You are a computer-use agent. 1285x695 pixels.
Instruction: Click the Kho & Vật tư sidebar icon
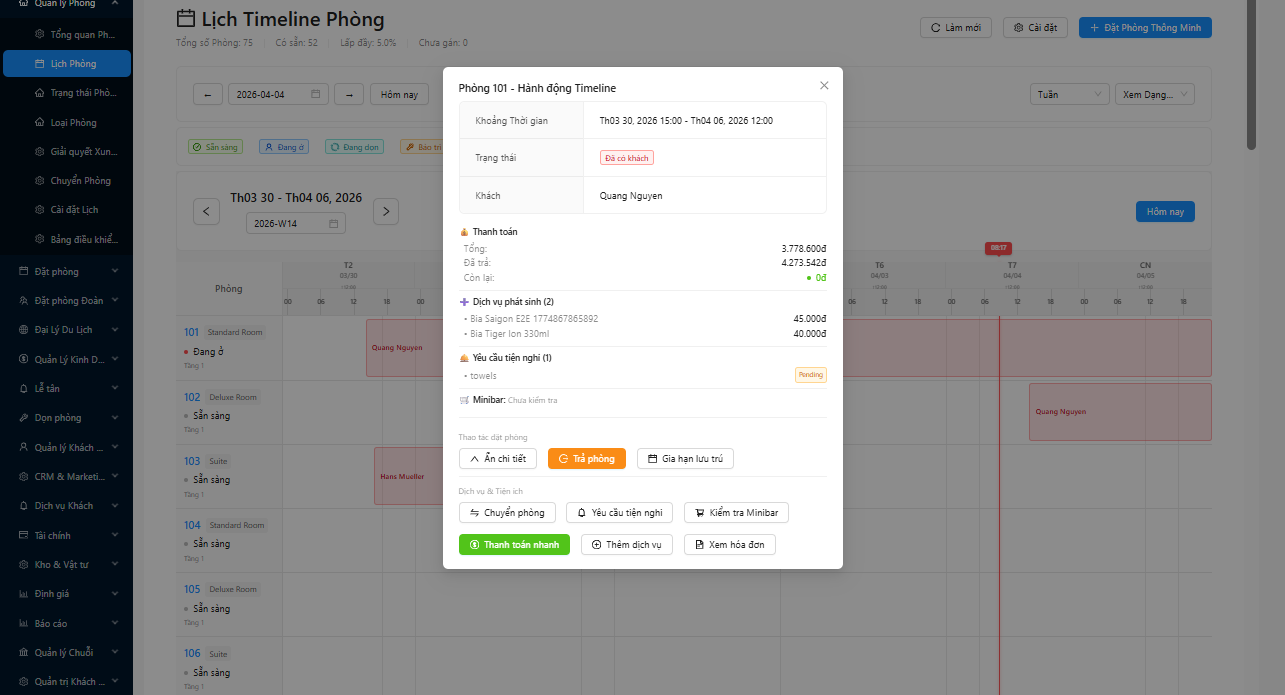click(24, 564)
